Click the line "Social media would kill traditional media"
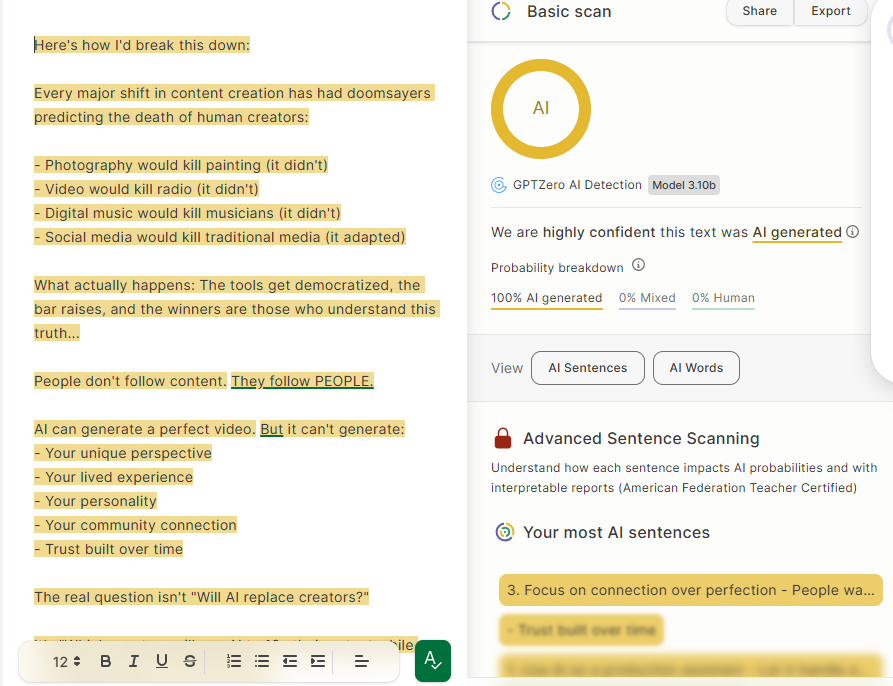This screenshot has height=686, width=893. (220, 237)
